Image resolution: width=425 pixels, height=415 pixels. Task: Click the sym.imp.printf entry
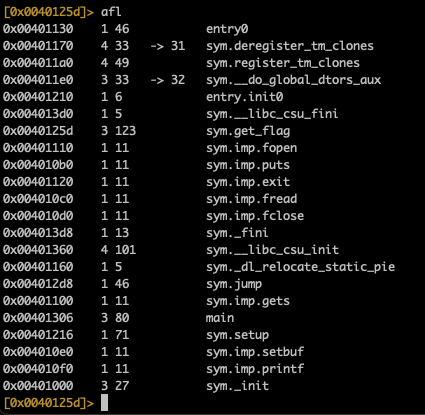tap(255, 369)
